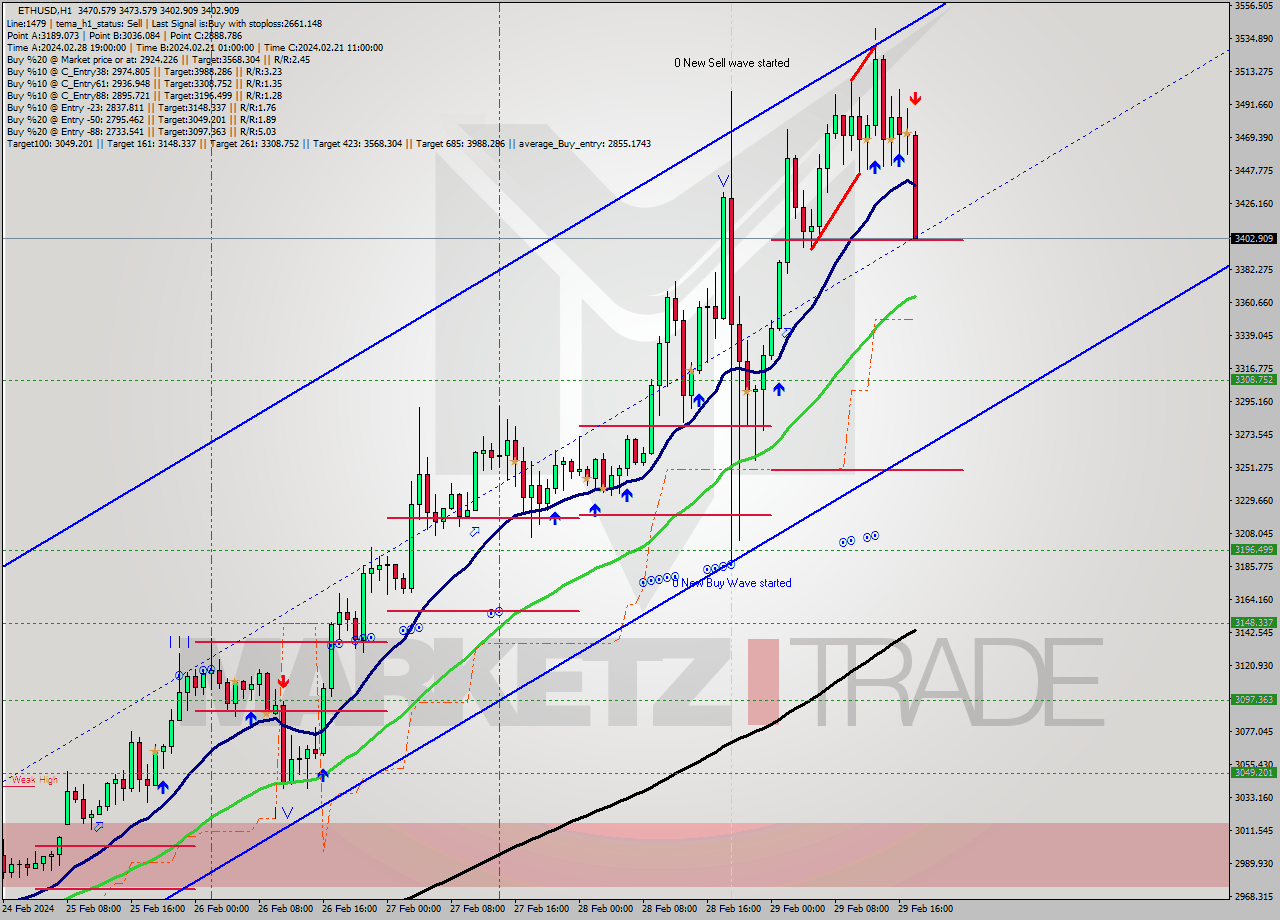Click the 3556.005 price axis label

(1254, 6)
